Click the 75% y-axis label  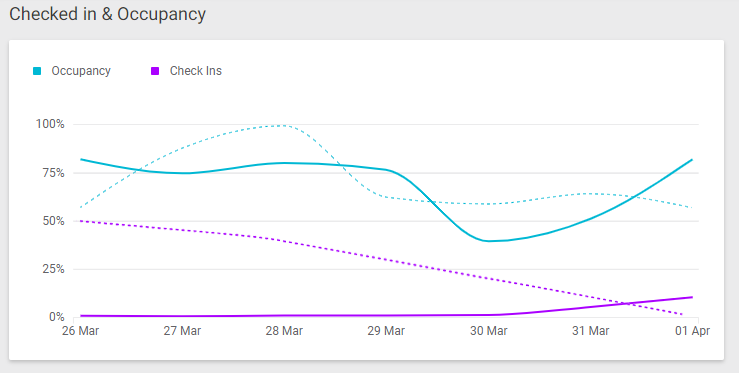click(x=53, y=173)
